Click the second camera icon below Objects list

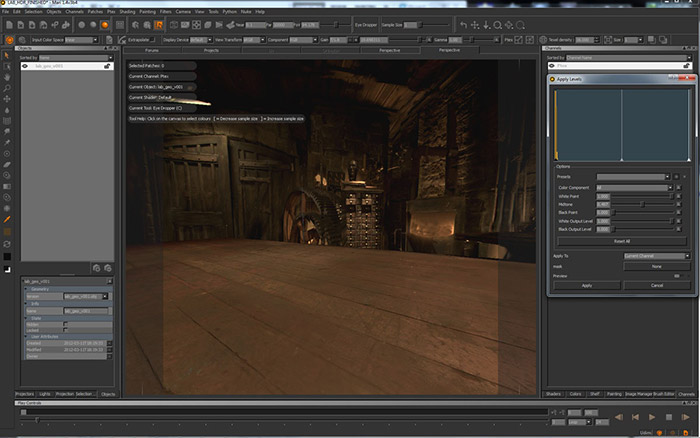(x=108, y=268)
